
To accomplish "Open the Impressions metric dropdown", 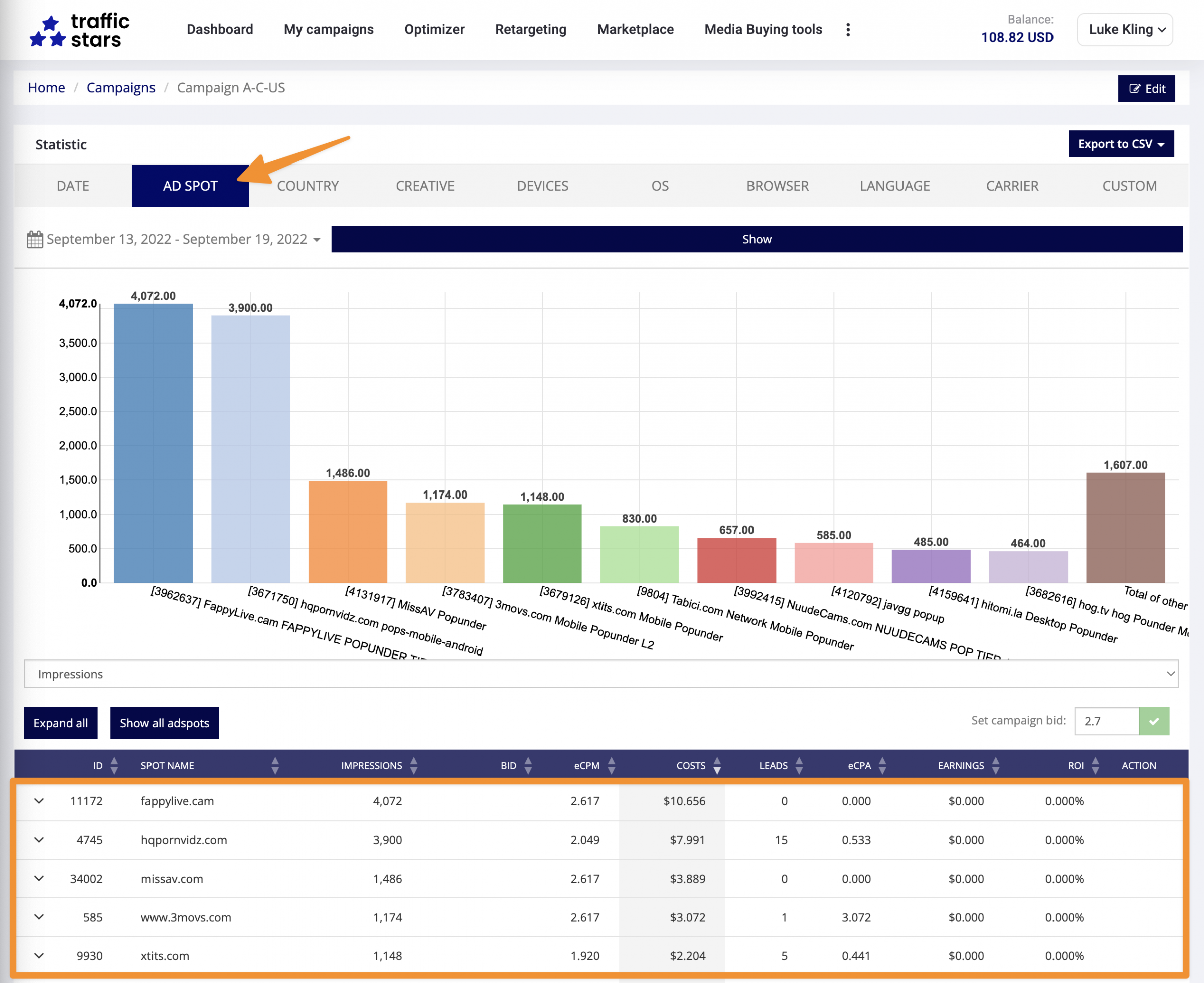I will pyautogui.click(x=601, y=673).
